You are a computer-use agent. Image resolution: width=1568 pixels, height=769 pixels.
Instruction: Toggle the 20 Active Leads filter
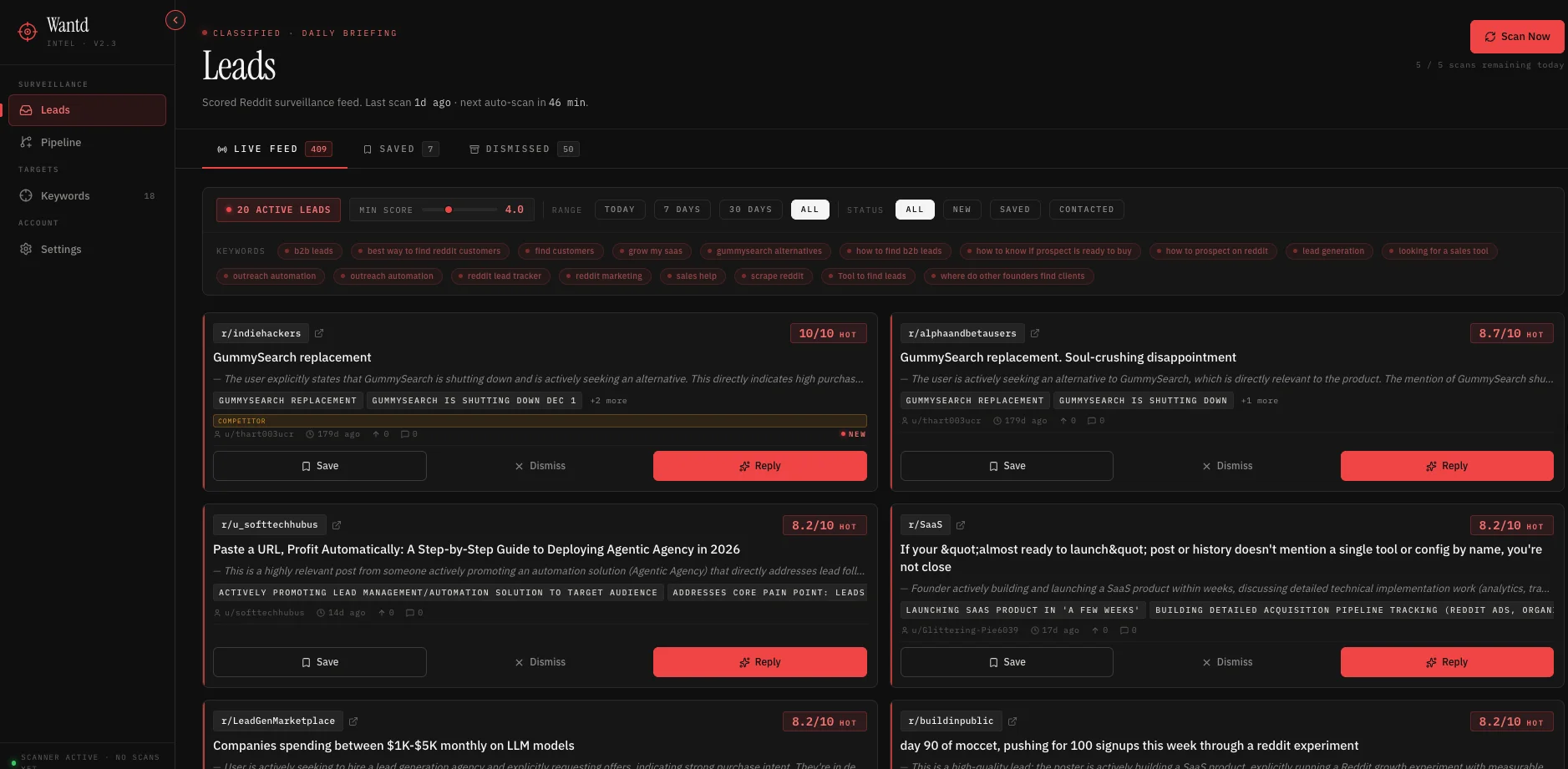278,210
